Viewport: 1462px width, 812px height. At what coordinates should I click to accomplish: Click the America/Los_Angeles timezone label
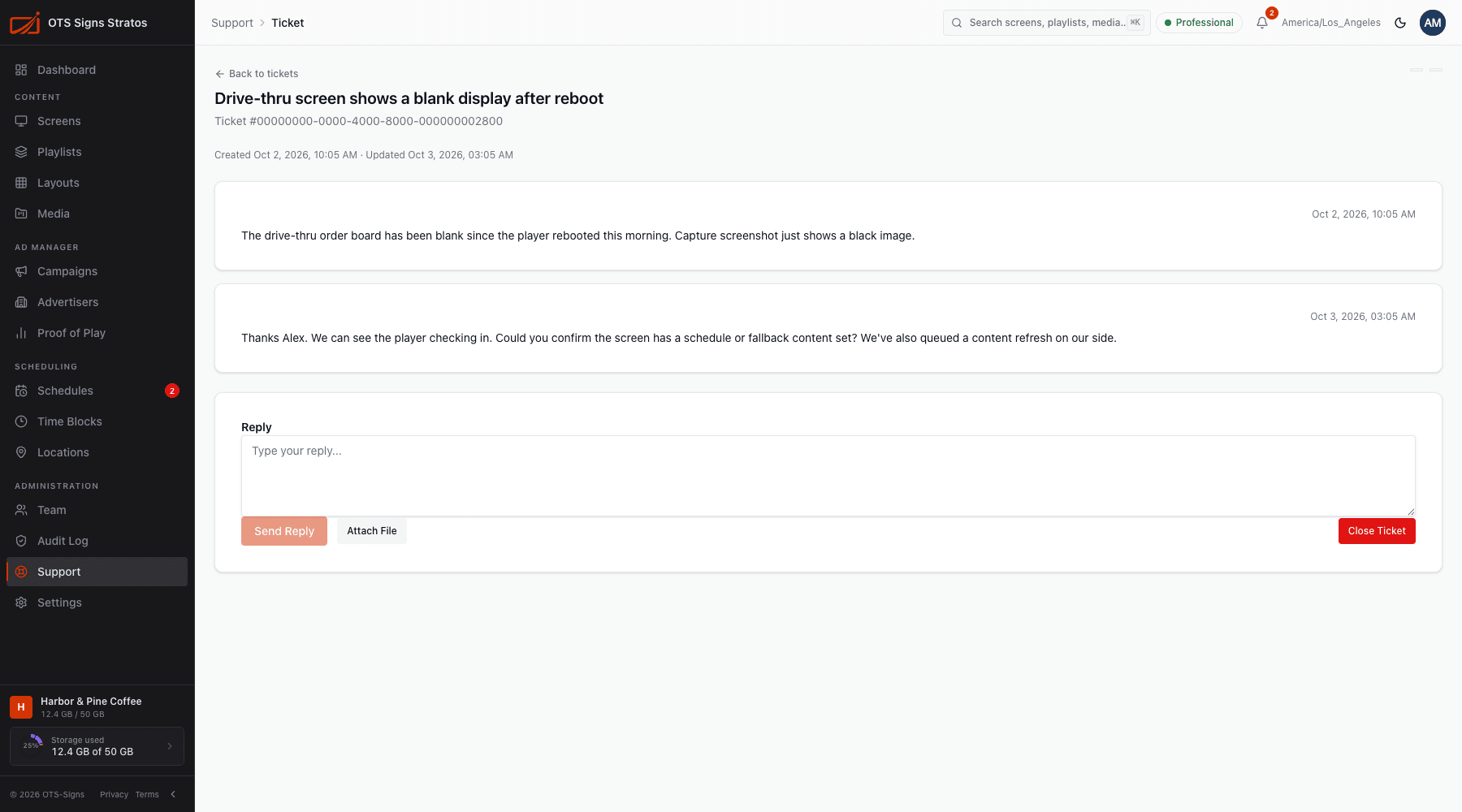[x=1331, y=23]
